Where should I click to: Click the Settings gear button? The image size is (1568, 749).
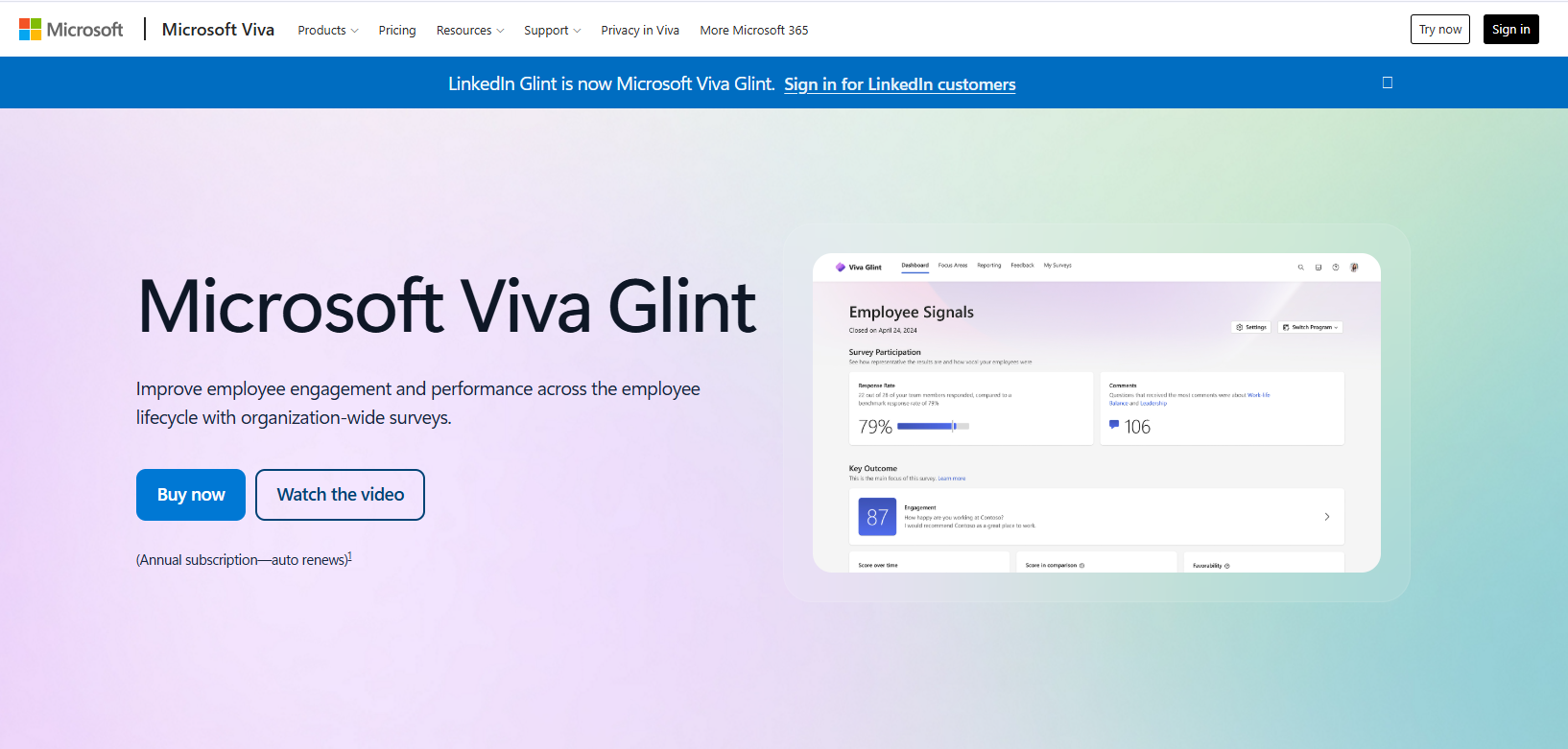point(1251,327)
